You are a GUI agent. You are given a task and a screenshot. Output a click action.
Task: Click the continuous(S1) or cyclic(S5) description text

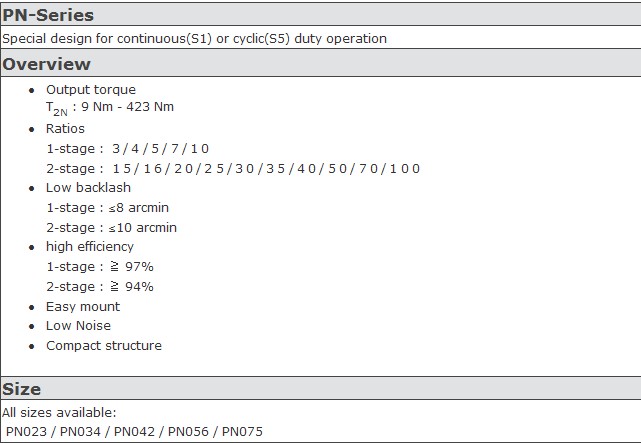195,38
